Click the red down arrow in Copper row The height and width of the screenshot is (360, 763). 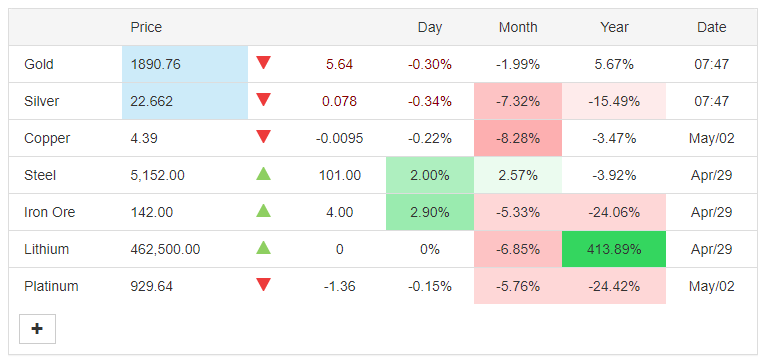(263, 137)
